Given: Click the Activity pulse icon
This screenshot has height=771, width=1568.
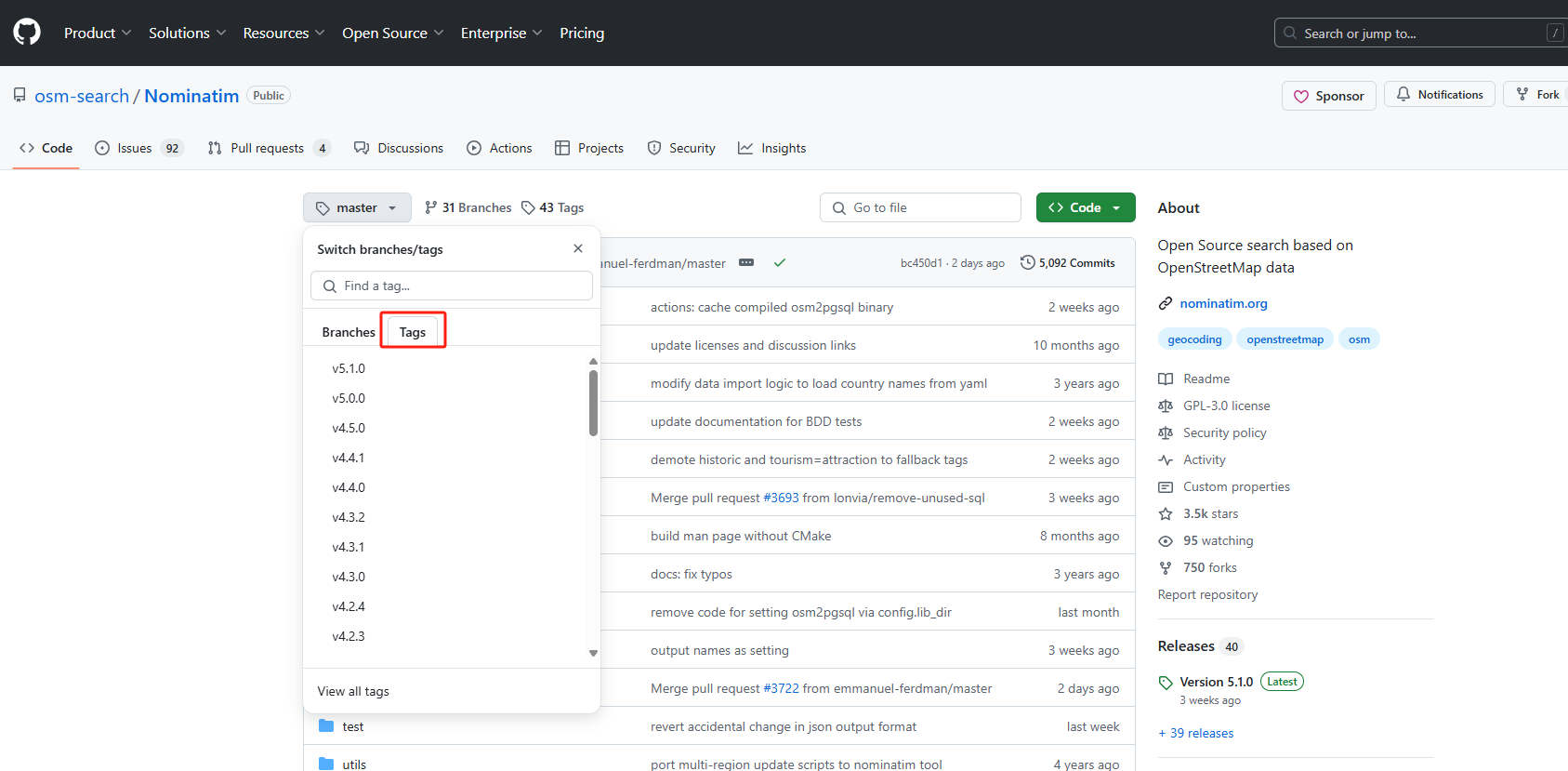Looking at the screenshot, I should point(1166,459).
